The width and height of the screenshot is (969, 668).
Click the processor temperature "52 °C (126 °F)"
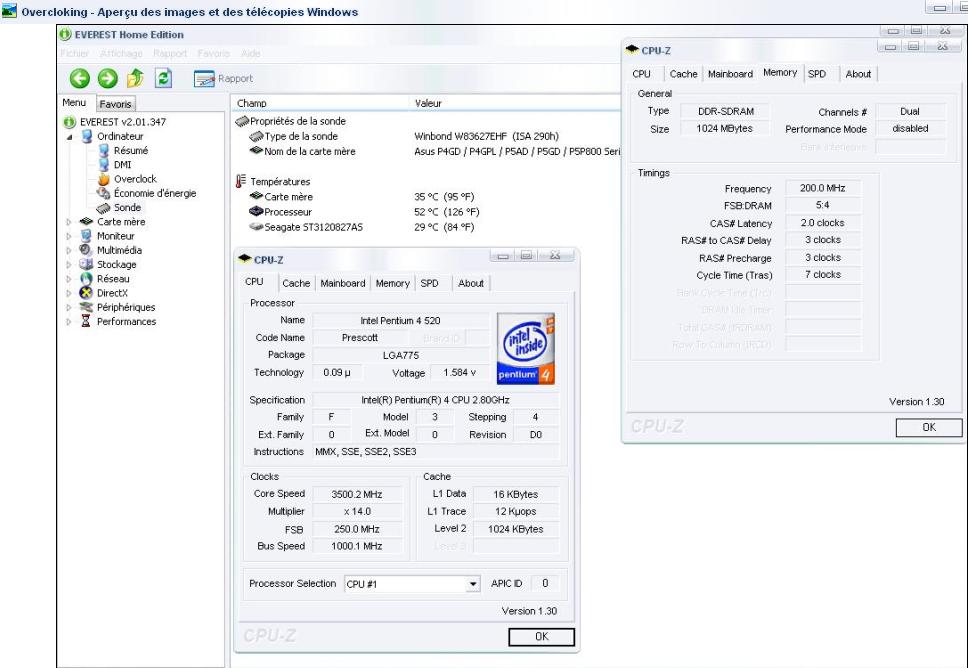[x=446, y=212]
